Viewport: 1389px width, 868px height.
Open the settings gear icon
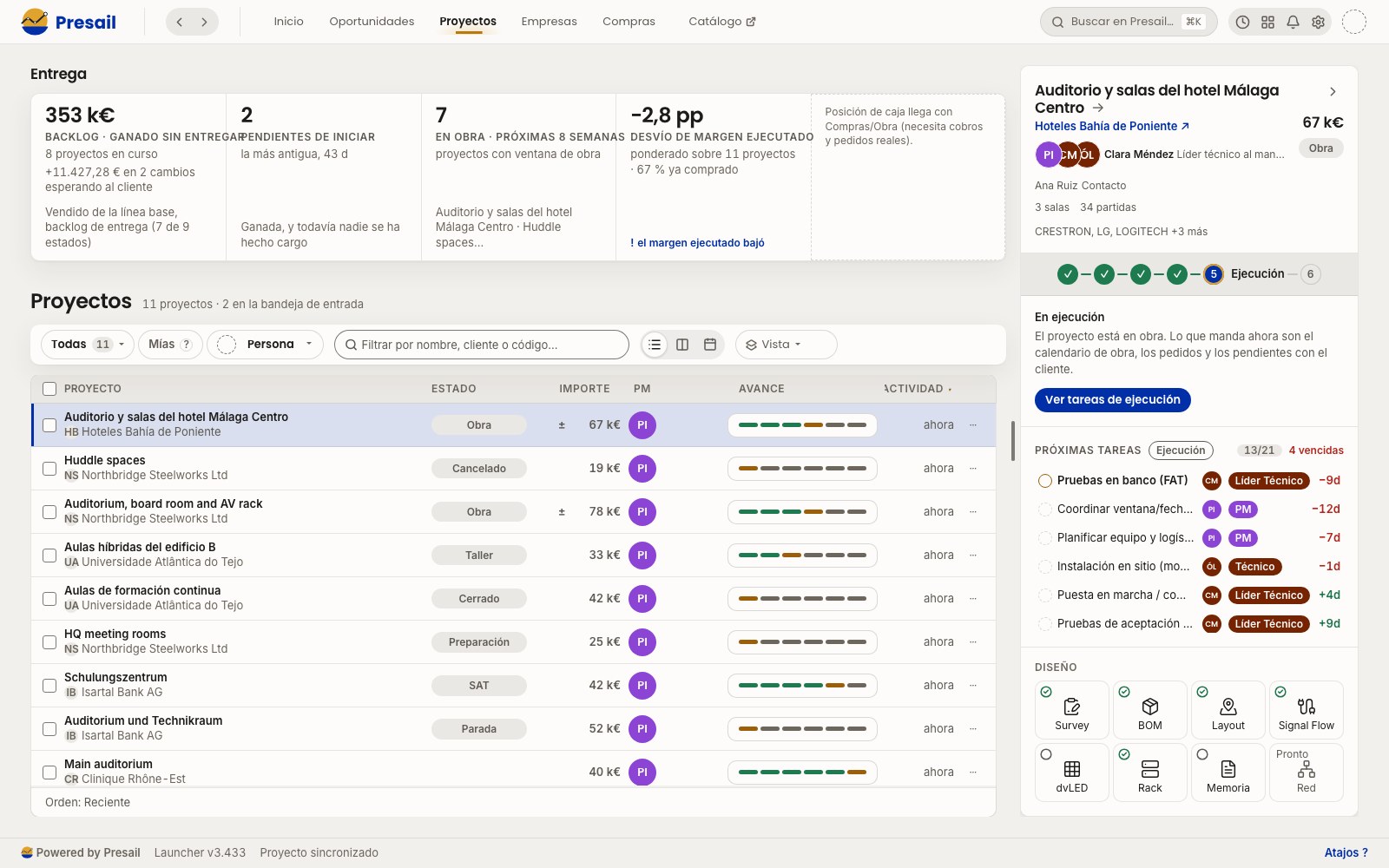1318,22
